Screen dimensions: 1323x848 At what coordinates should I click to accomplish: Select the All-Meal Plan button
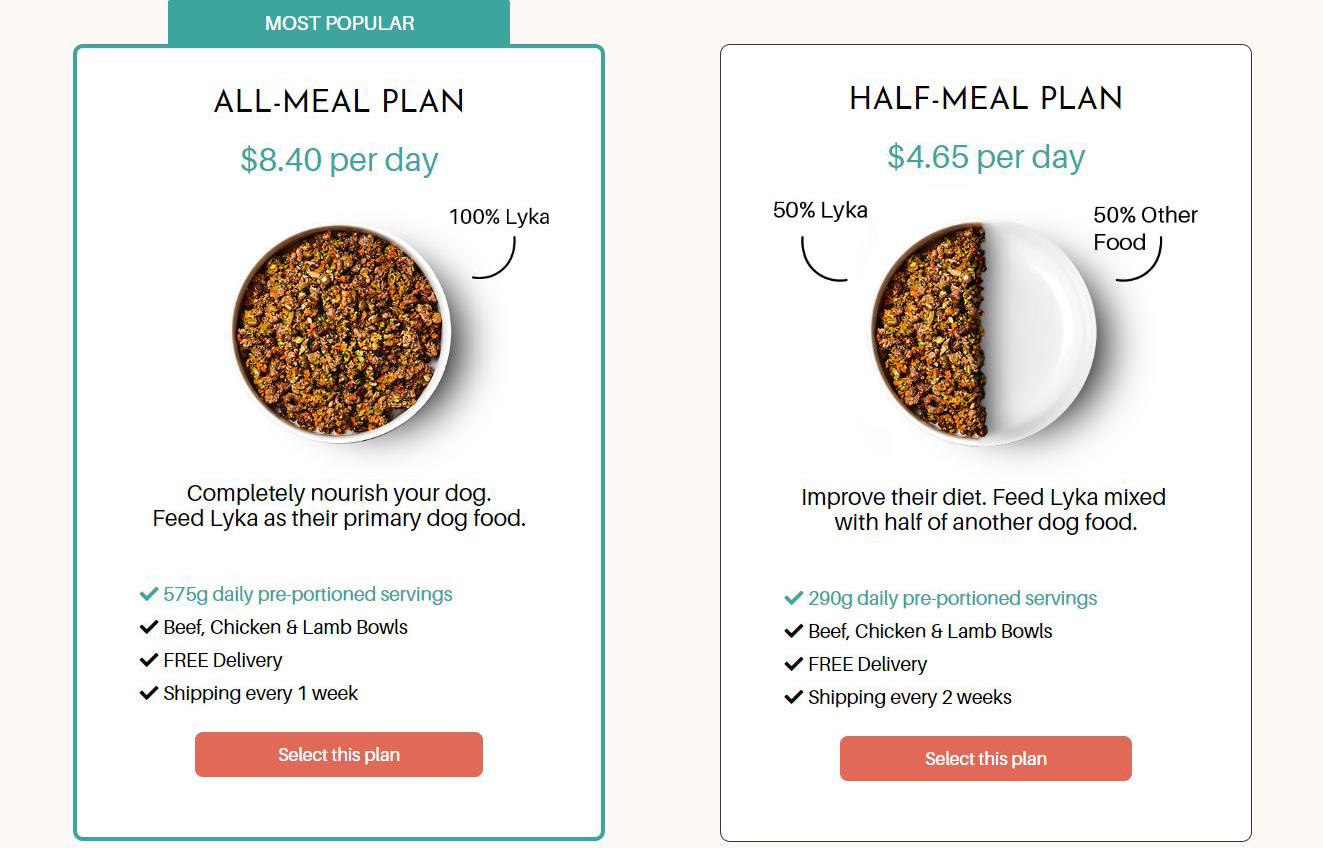pyautogui.click(x=338, y=755)
